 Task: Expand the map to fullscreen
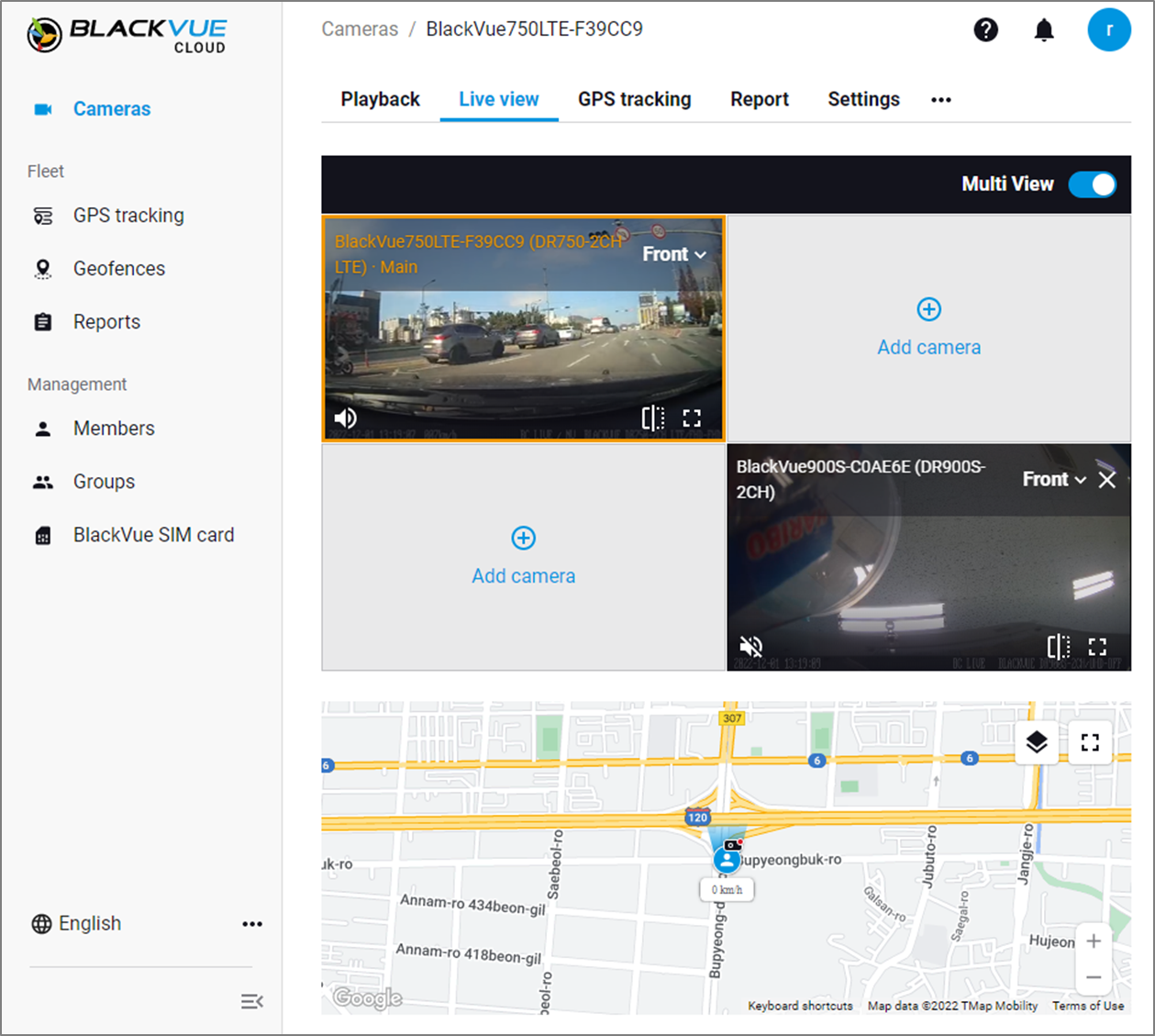tap(1090, 742)
